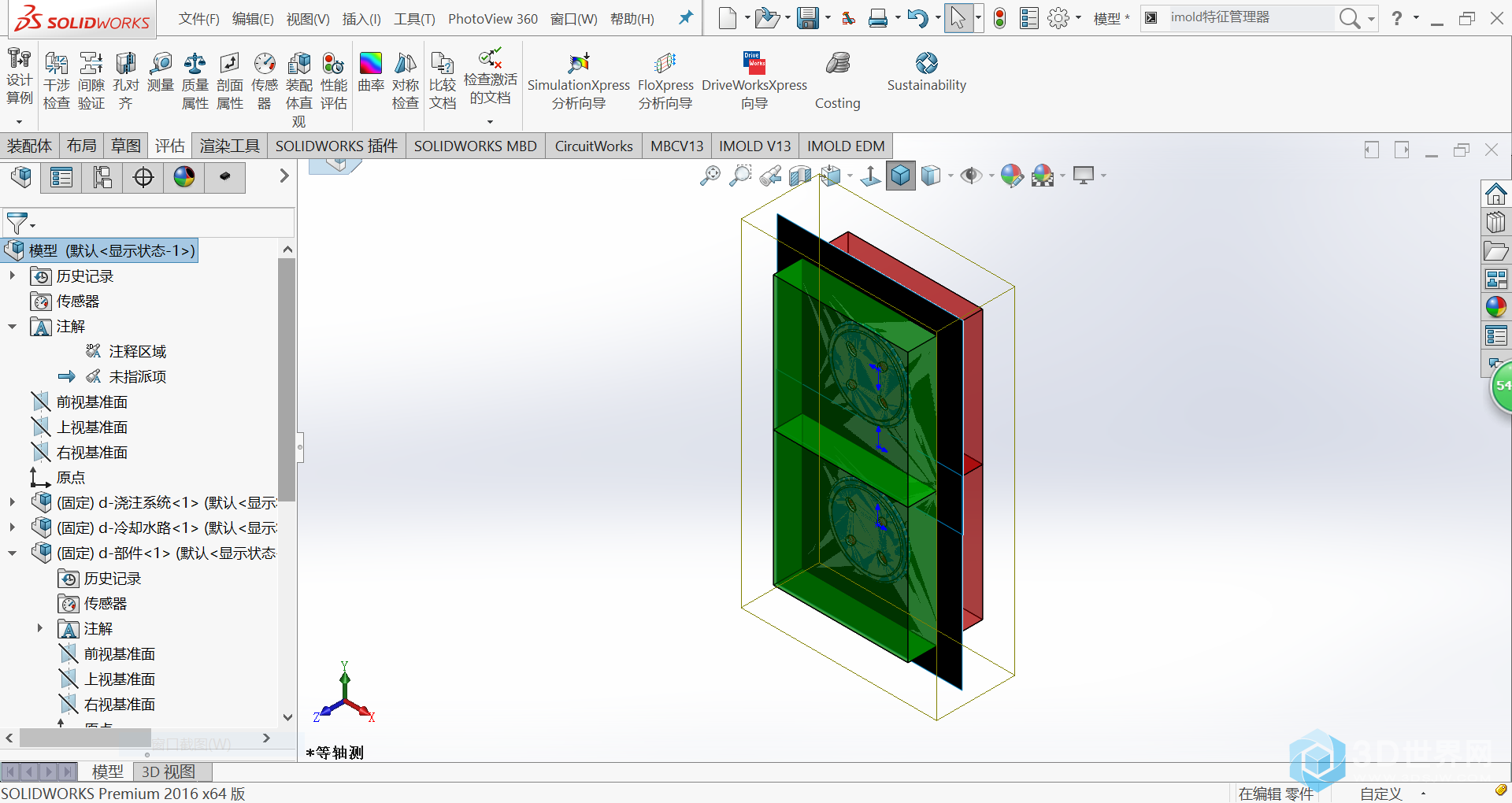1512x803 pixels.
Task: Switch to the IMOLD V13 tab
Action: pyautogui.click(x=754, y=146)
